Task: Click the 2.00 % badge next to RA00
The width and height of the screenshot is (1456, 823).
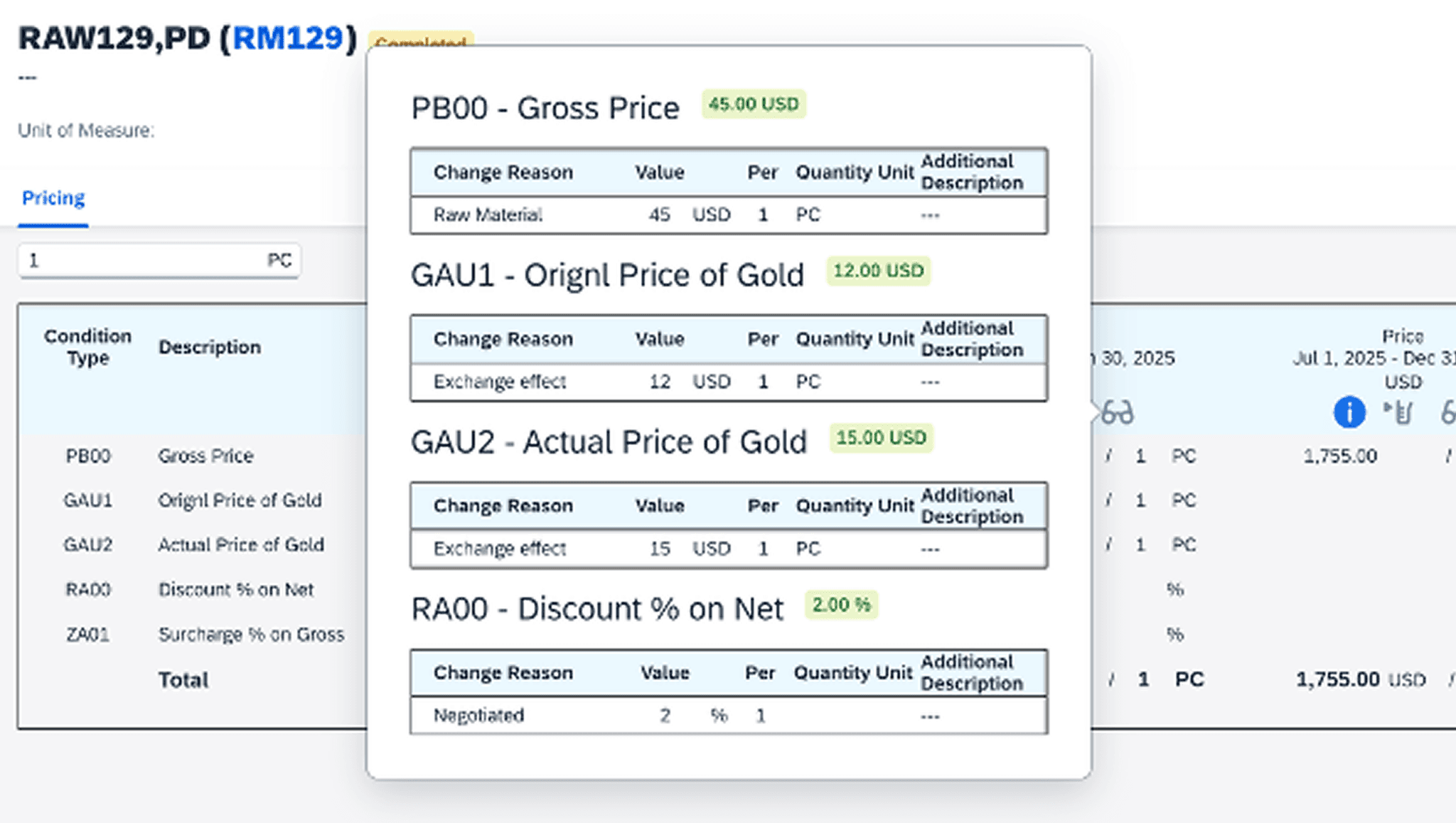Action: [842, 605]
